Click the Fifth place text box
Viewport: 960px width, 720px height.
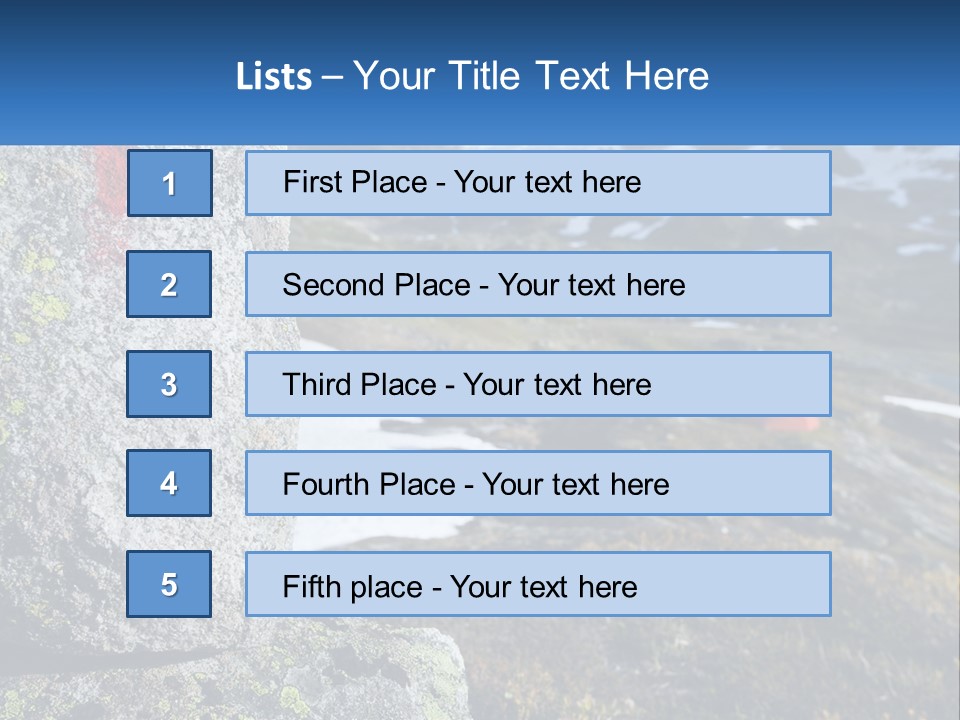coord(538,584)
